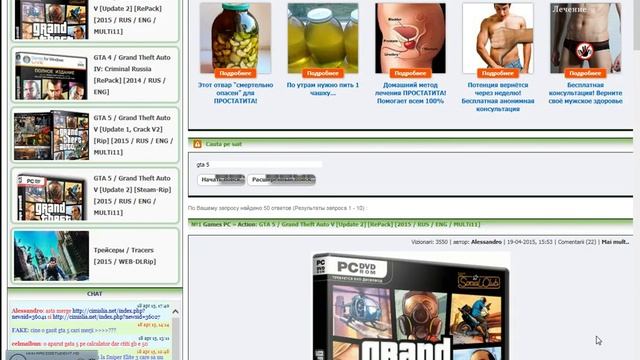Screen dimensions: 640x360
Task: Open ad link 'Потенция вернётся через неделю'
Action: (498, 97)
